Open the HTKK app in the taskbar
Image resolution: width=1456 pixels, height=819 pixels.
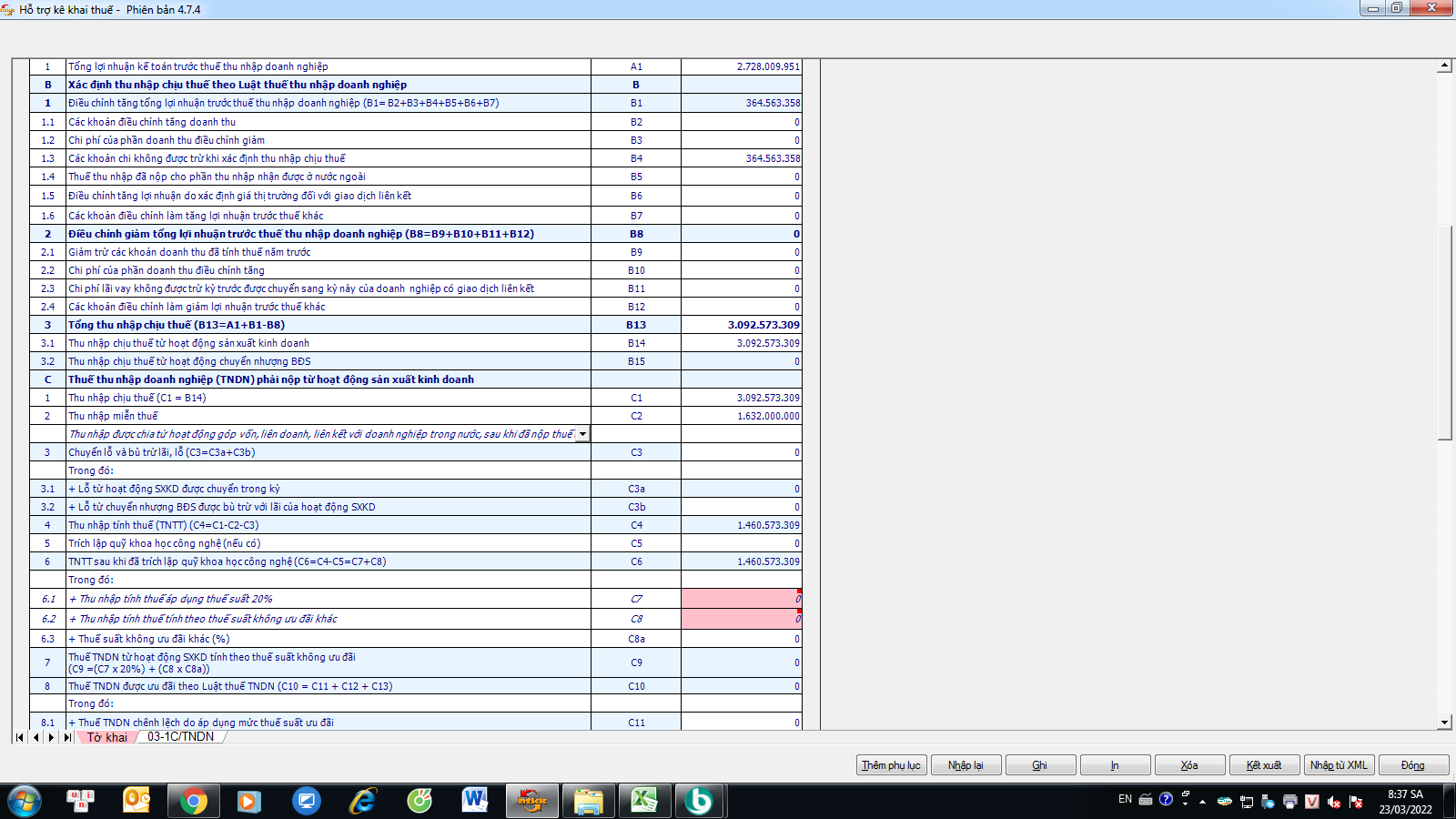pyautogui.click(x=531, y=801)
